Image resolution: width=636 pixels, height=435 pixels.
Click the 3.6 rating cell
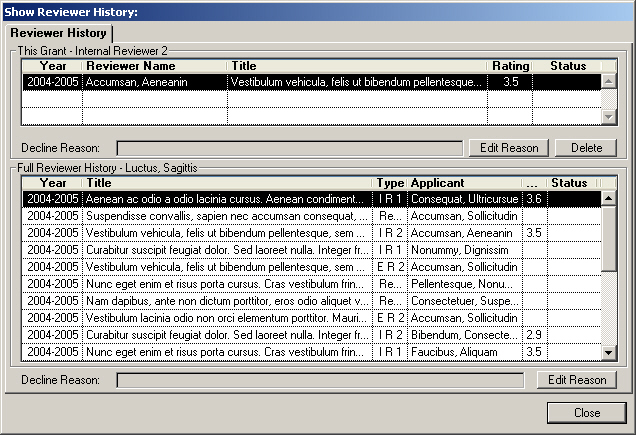[x=535, y=199]
